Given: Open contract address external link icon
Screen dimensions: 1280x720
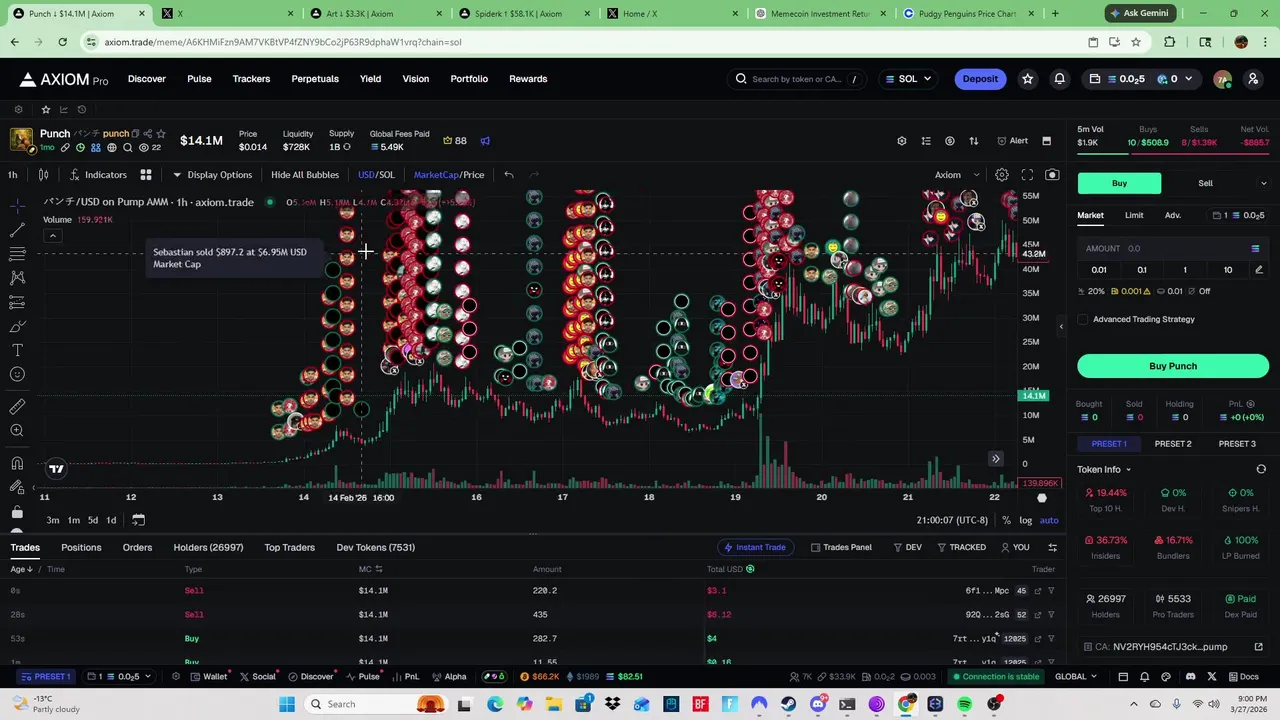Looking at the screenshot, I should tap(1258, 647).
